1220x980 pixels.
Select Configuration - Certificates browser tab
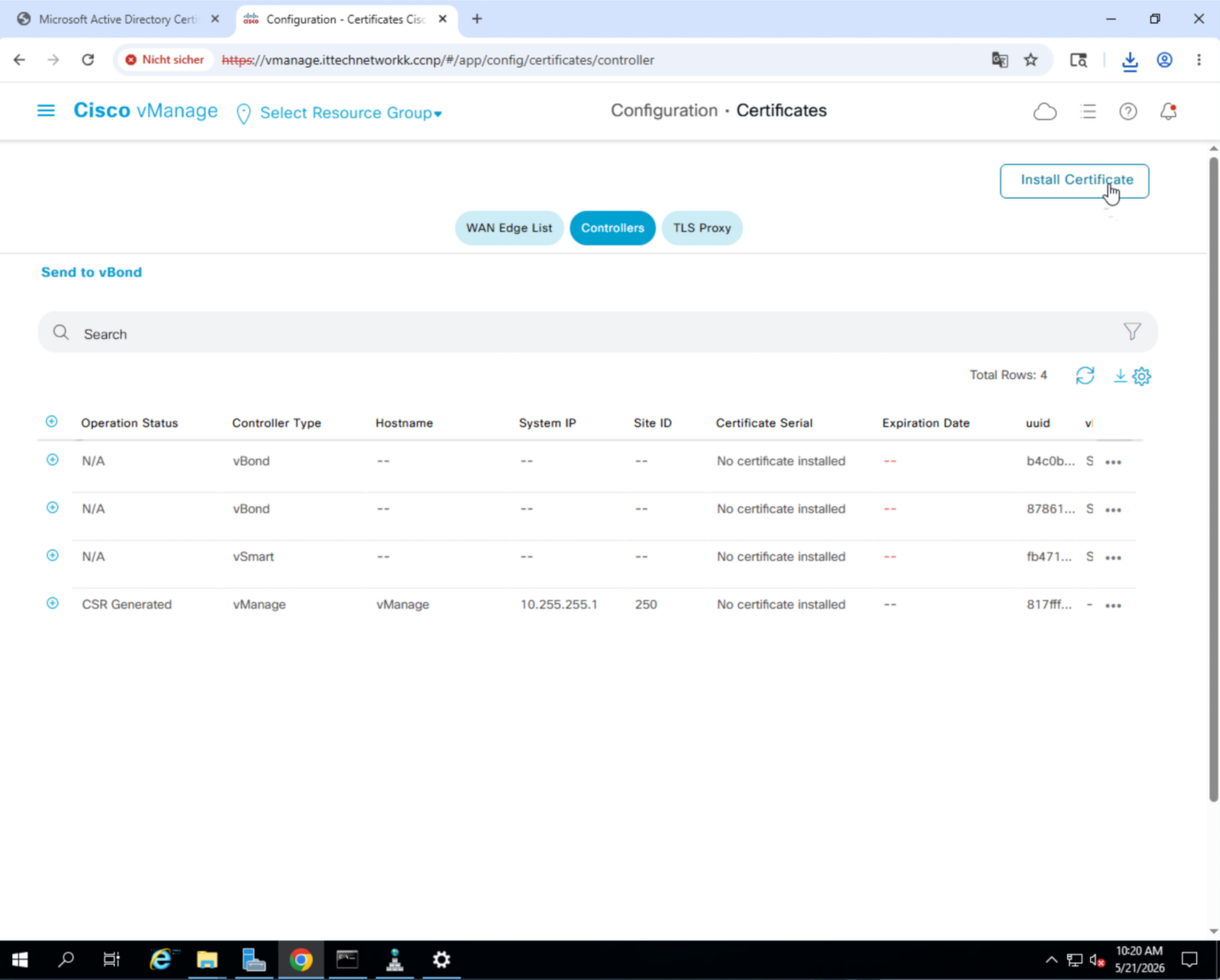[345, 19]
